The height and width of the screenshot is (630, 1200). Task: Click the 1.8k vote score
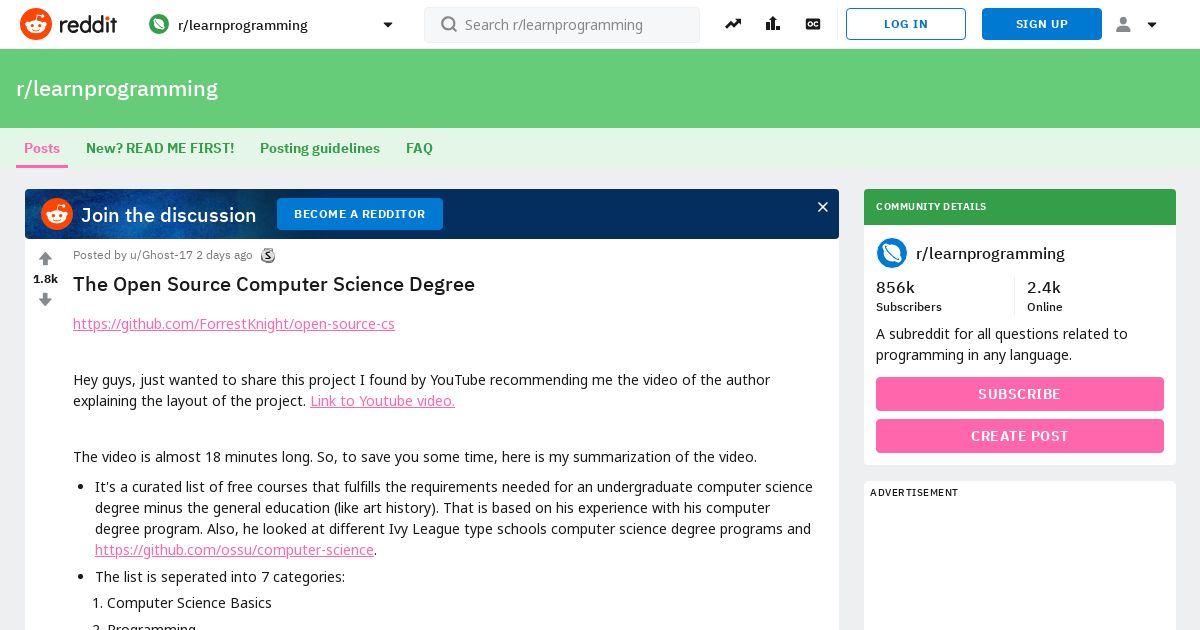click(x=45, y=279)
